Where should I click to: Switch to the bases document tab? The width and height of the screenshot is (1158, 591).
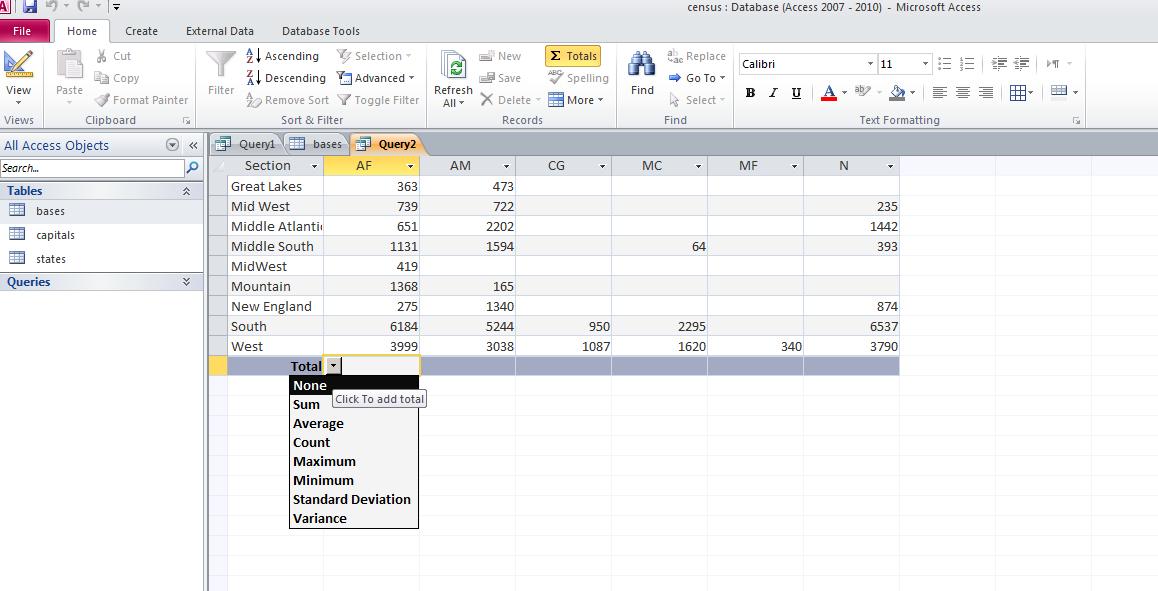point(316,144)
